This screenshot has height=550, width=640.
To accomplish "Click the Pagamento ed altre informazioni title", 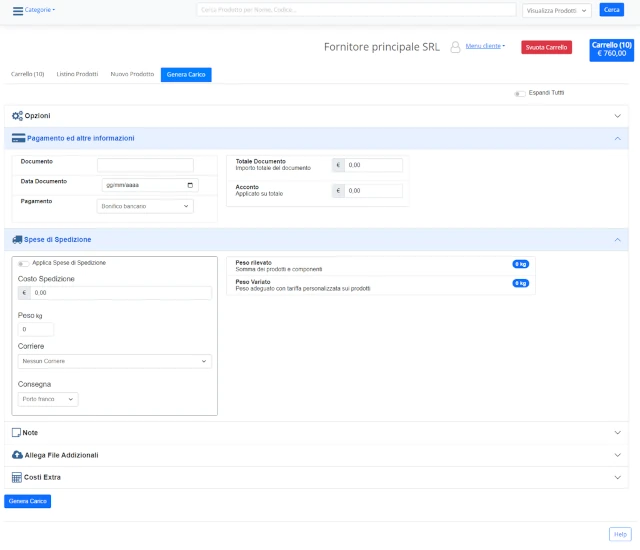I will click(x=81, y=138).
